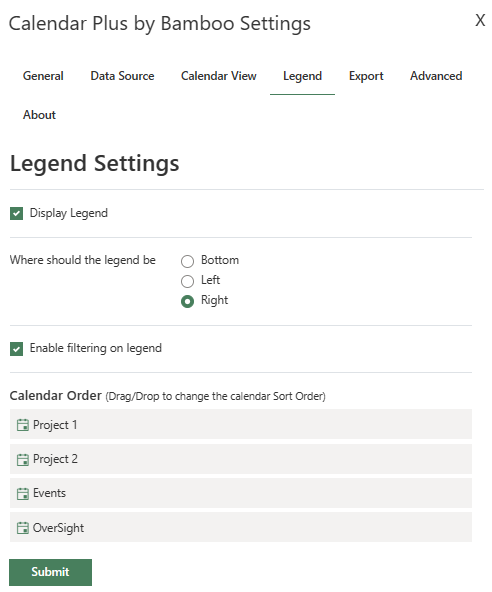Select the Left legend position
The height and width of the screenshot is (592, 492).
coord(187,281)
